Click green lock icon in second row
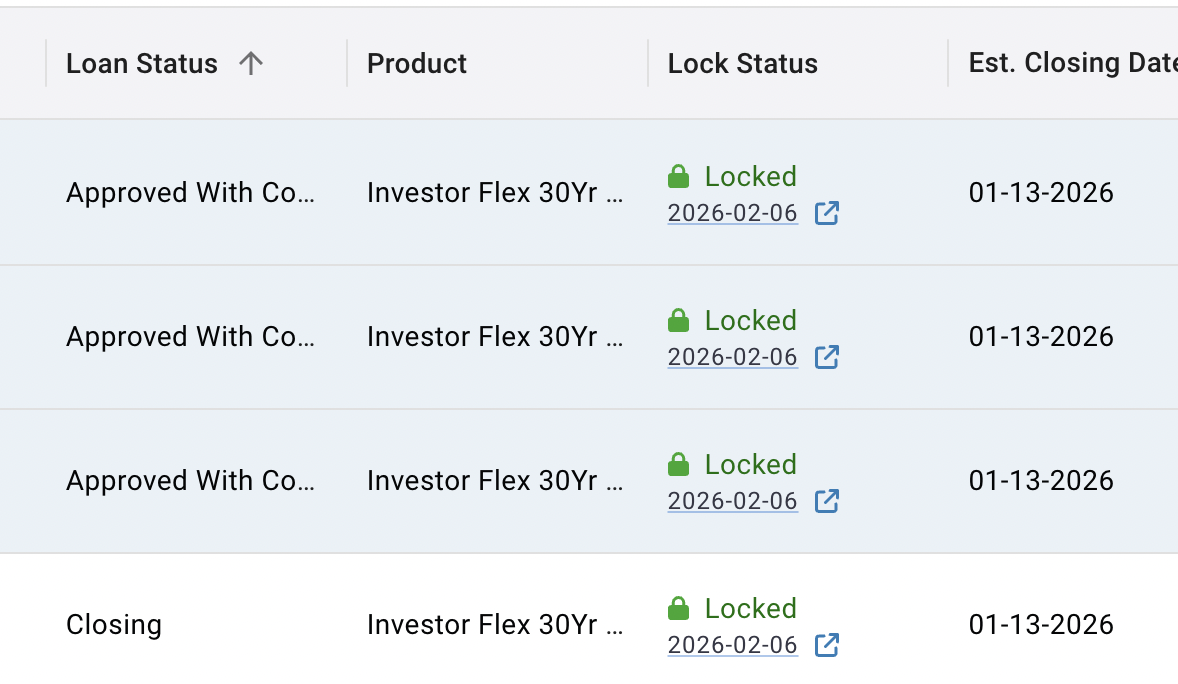Screen dimensions: 1178x684 (678, 320)
